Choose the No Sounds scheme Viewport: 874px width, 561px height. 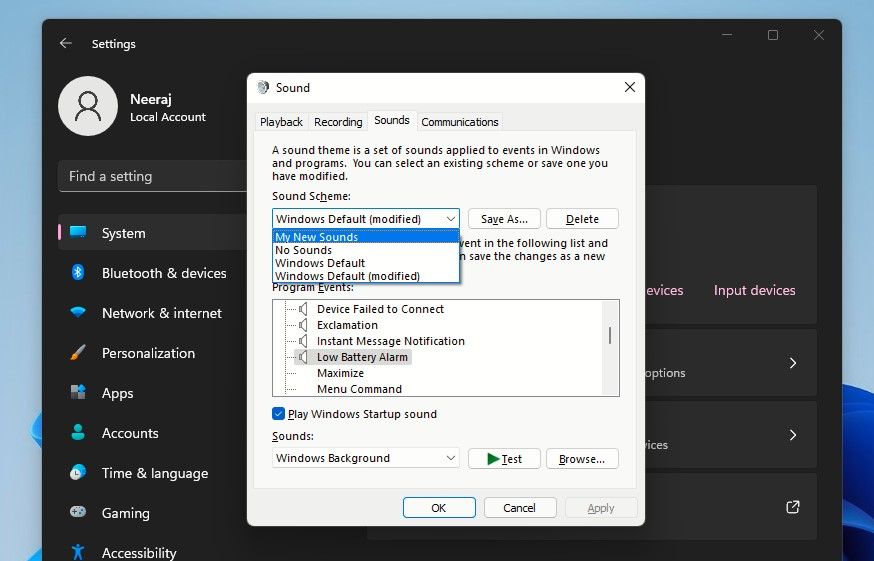pos(366,250)
